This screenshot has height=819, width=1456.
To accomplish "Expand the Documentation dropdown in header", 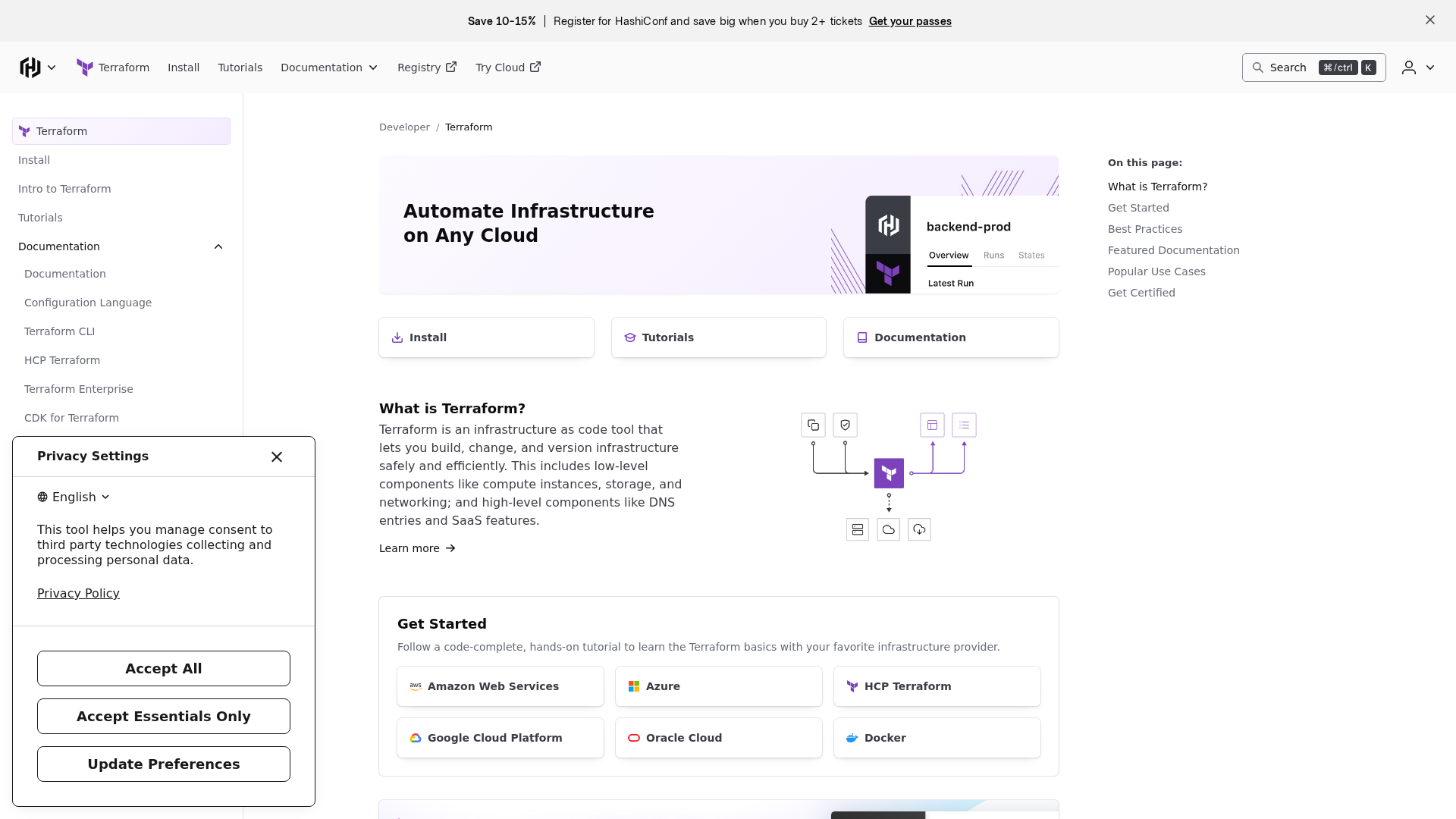I will (x=329, y=67).
